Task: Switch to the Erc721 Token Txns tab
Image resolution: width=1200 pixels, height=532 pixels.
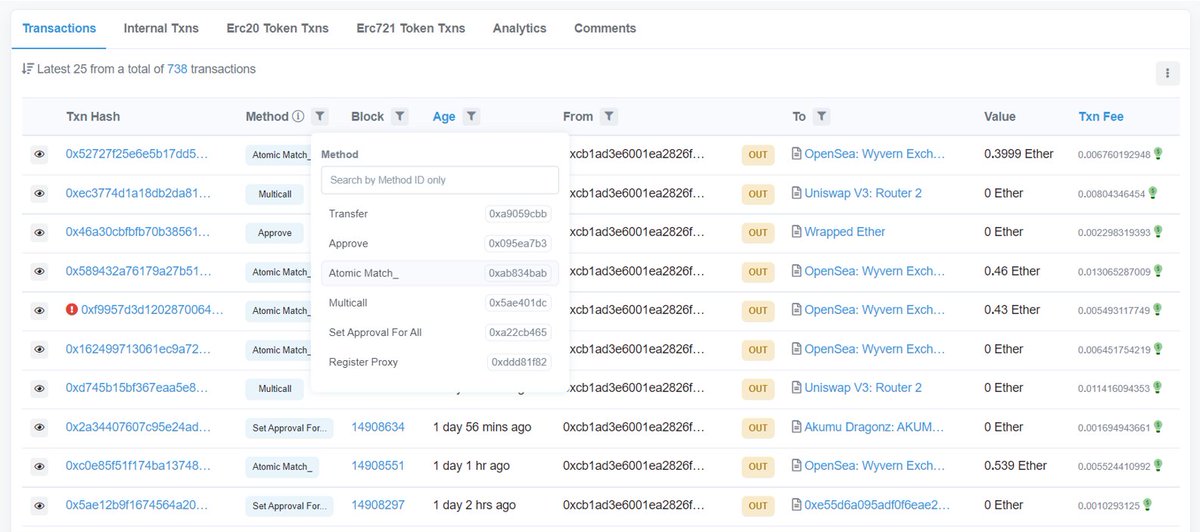Action: [411, 28]
